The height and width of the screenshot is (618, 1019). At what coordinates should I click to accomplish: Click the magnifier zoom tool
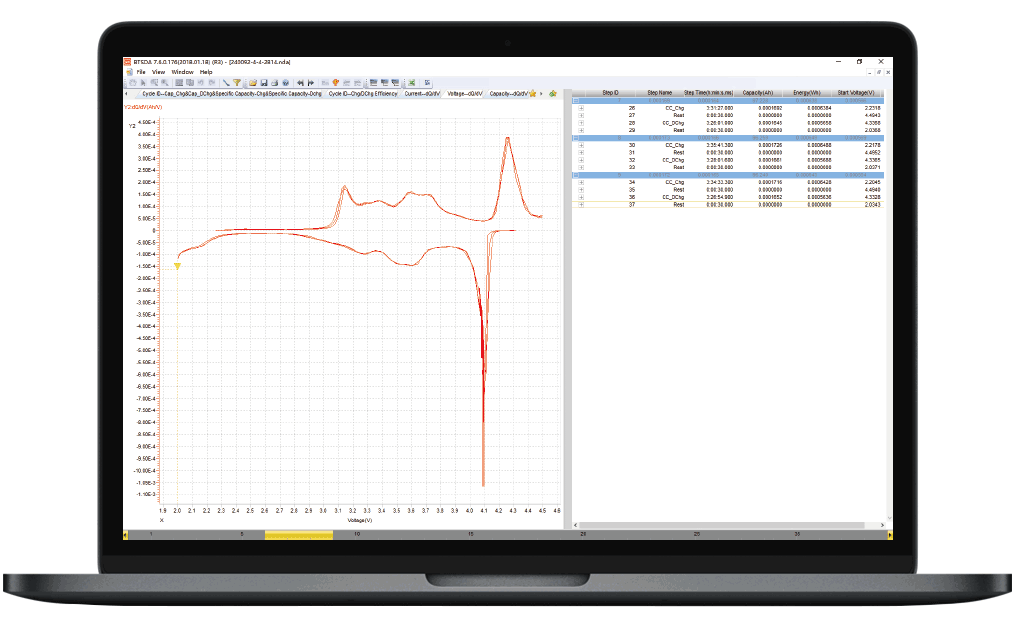[x=165, y=83]
